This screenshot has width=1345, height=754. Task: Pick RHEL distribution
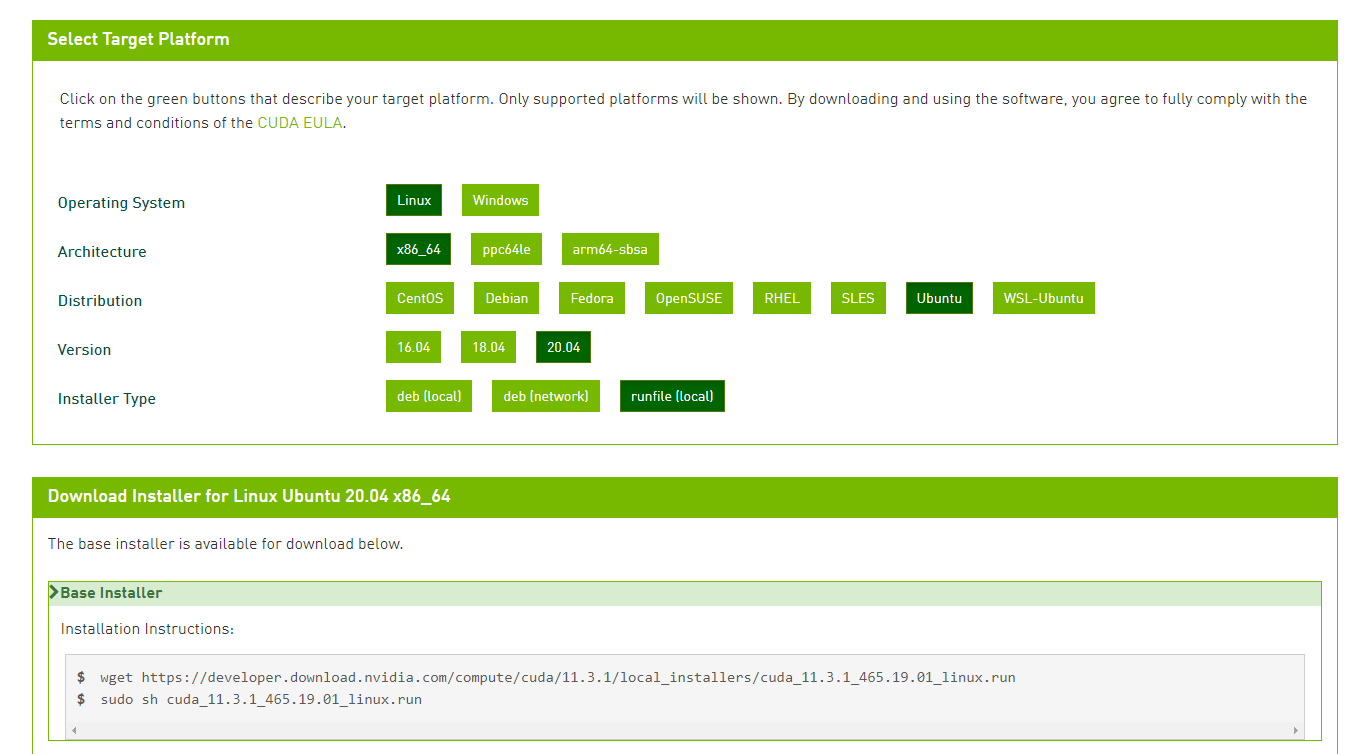click(782, 298)
